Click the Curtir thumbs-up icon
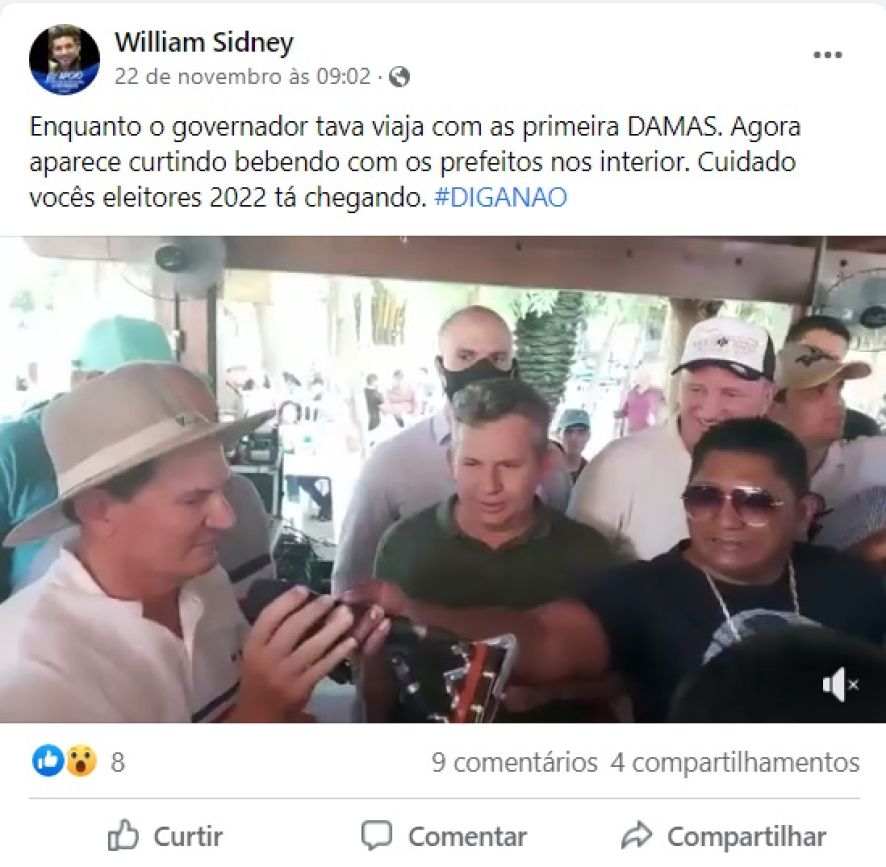The height and width of the screenshot is (867, 886). pos(123,835)
